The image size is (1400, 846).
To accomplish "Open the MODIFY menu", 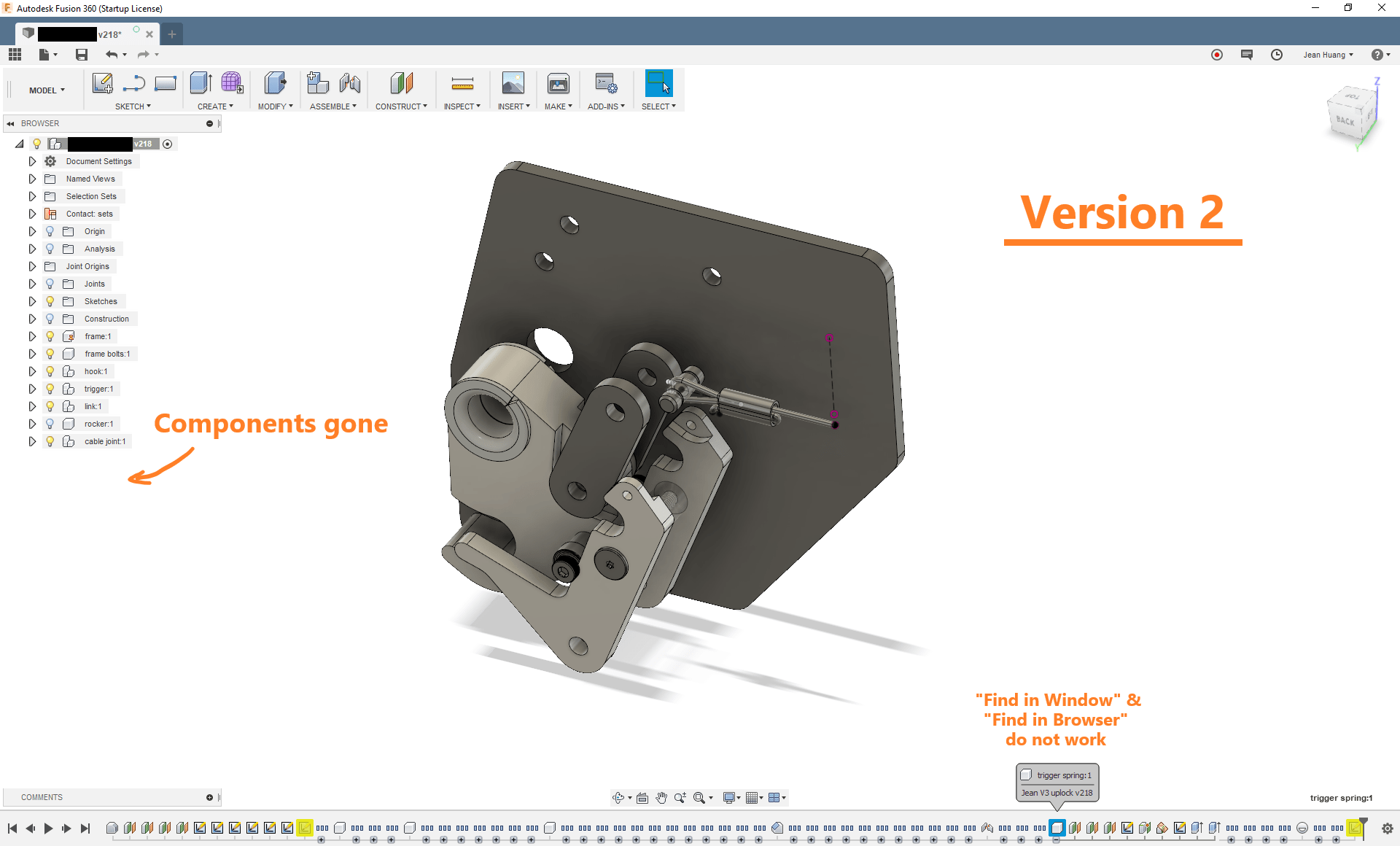I will pos(275,106).
